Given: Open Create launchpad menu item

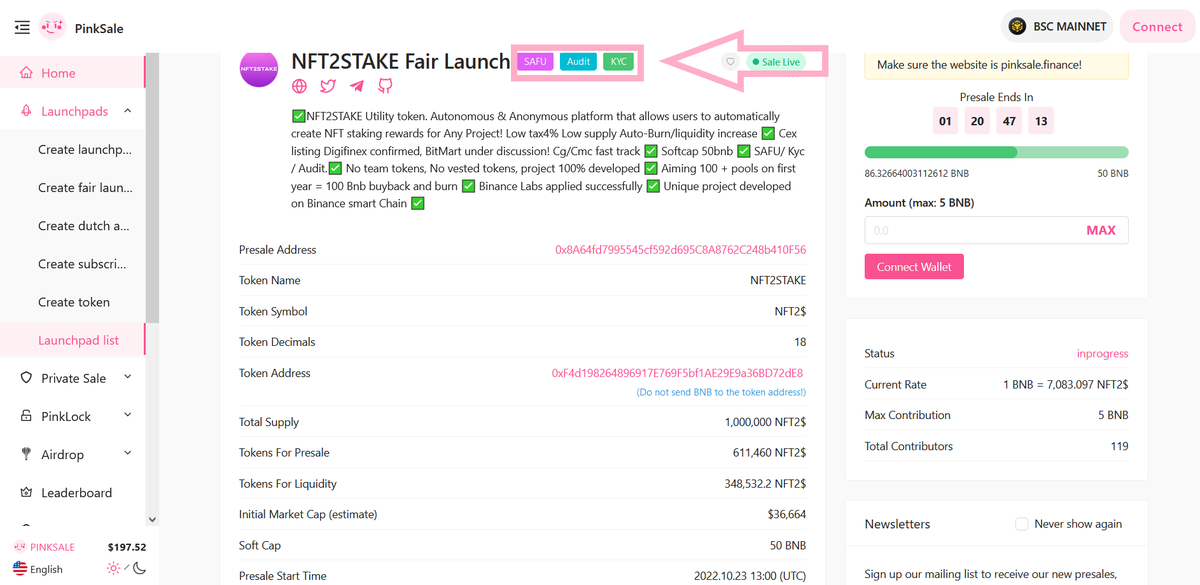Looking at the screenshot, I should pyautogui.click(x=84, y=149).
